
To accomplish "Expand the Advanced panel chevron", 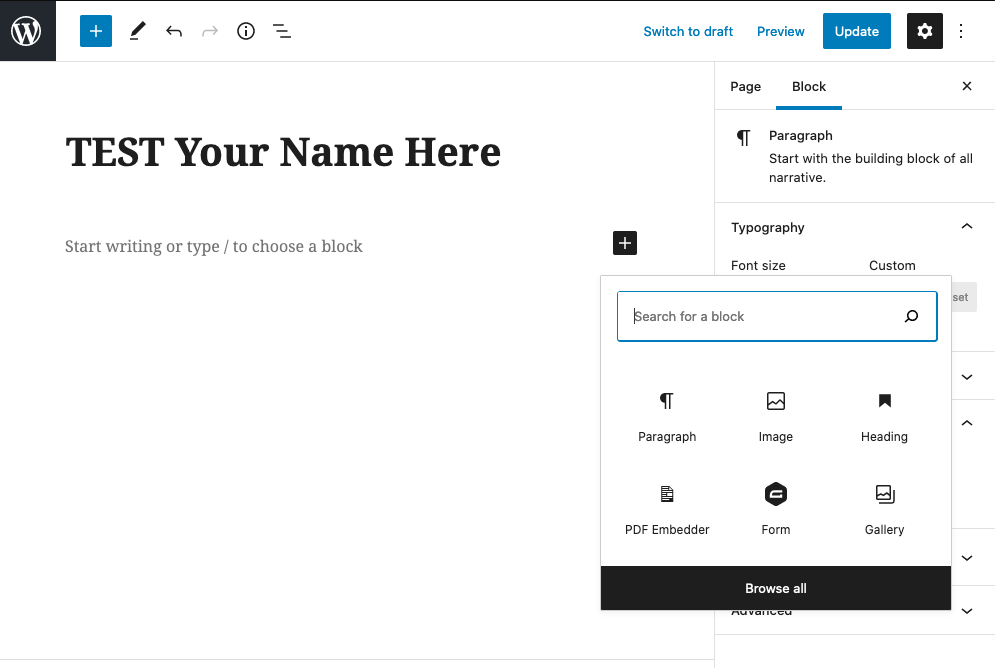I will (x=966, y=611).
